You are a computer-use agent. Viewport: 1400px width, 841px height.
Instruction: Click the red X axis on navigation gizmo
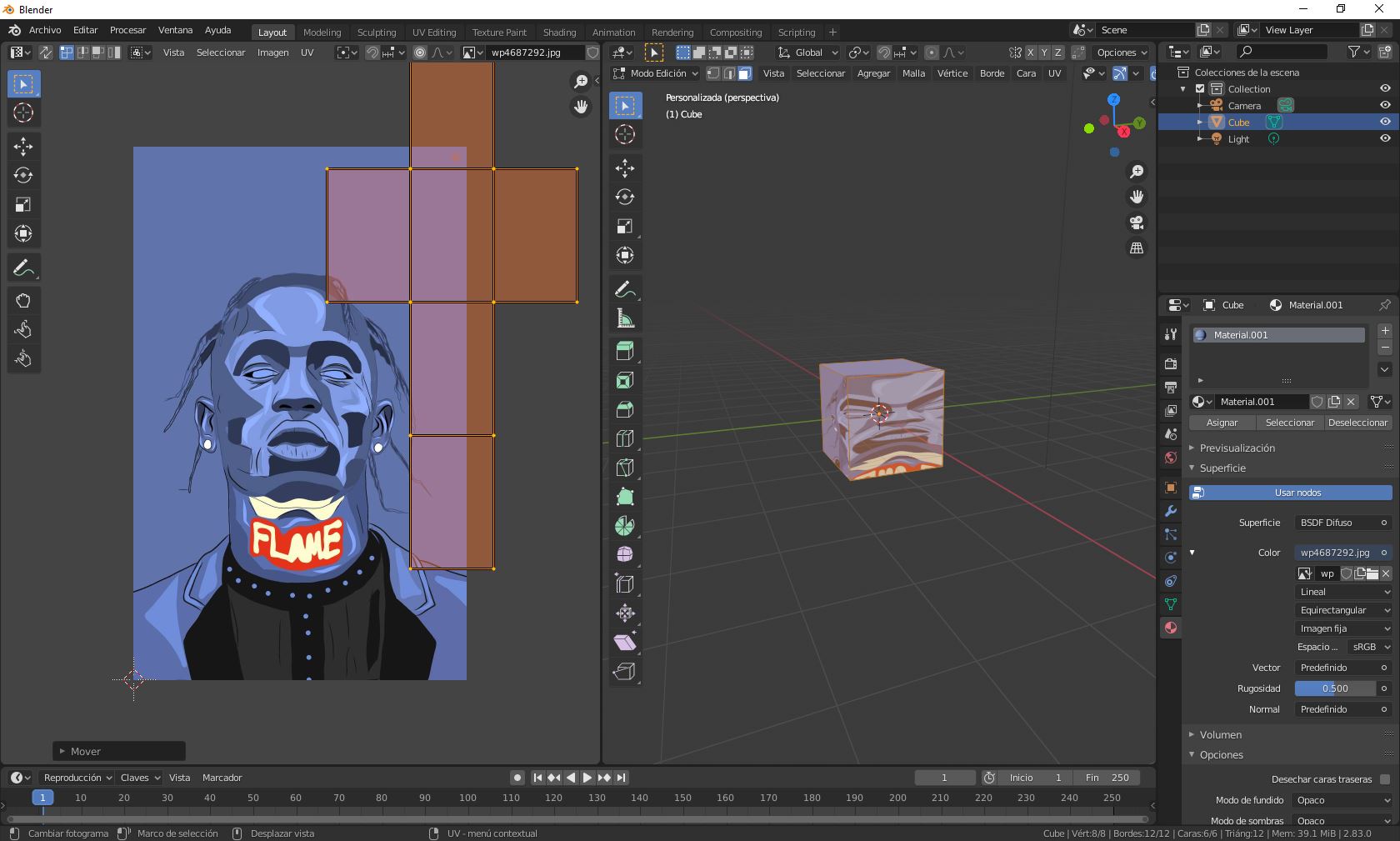coord(1124,132)
